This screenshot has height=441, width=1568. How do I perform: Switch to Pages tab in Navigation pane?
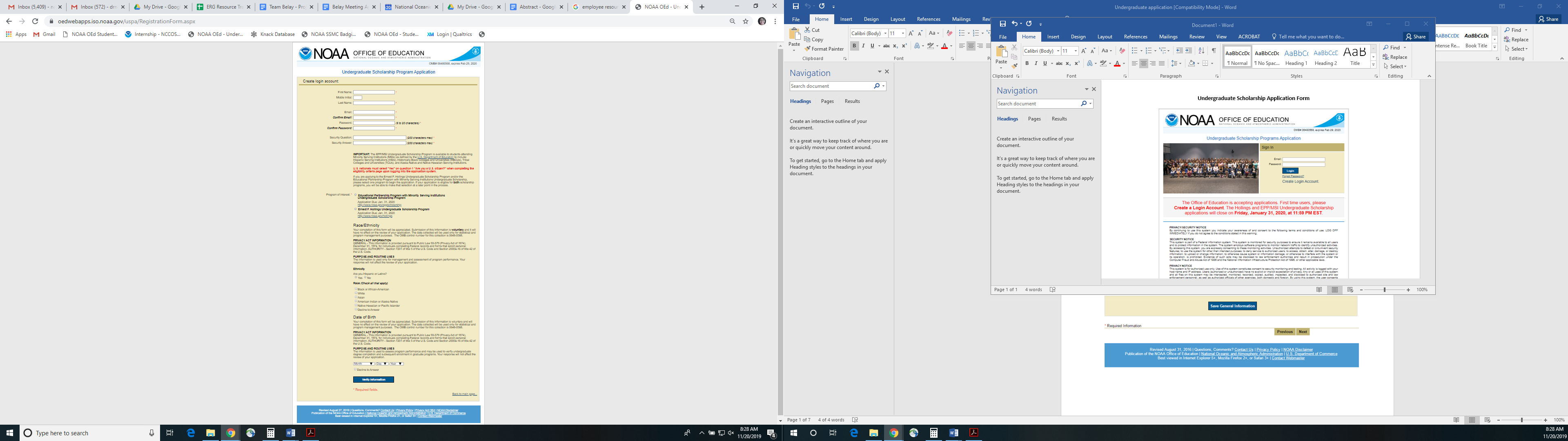point(1034,119)
